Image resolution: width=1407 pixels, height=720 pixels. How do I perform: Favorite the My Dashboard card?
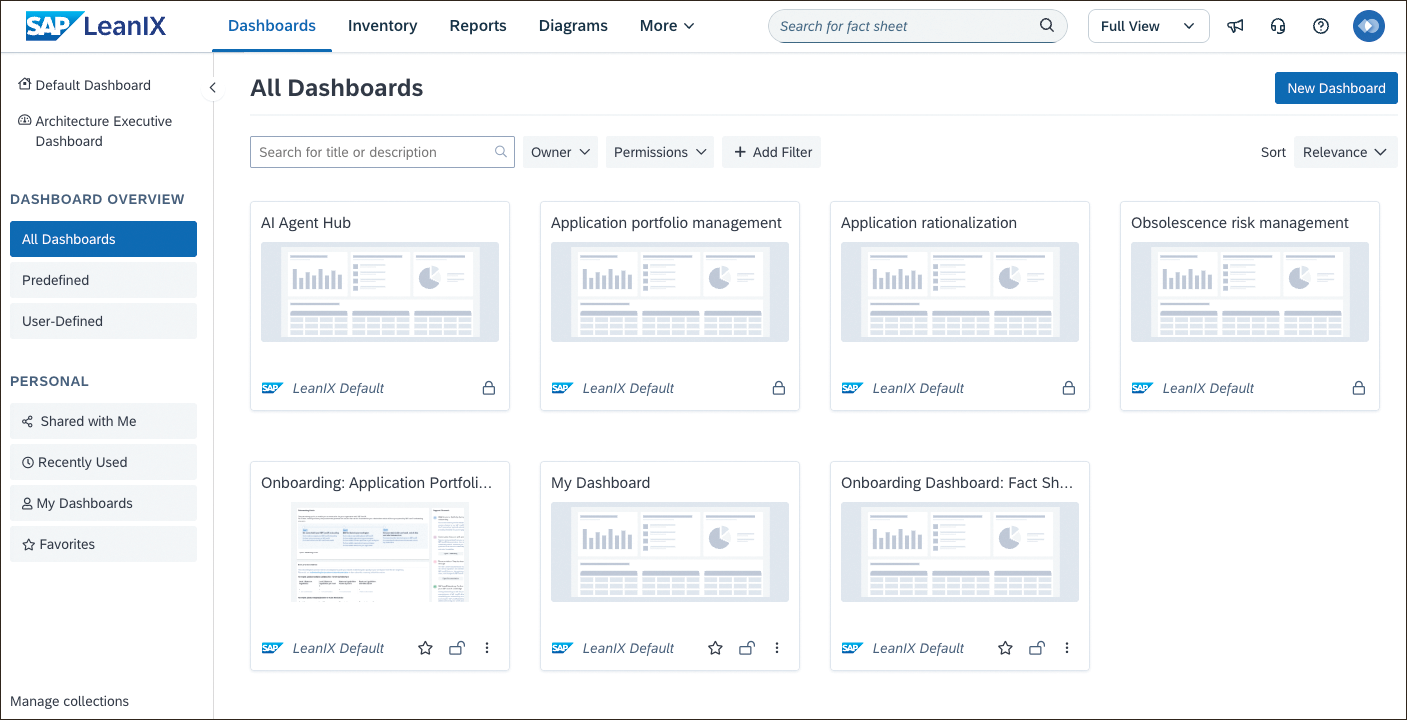click(715, 648)
